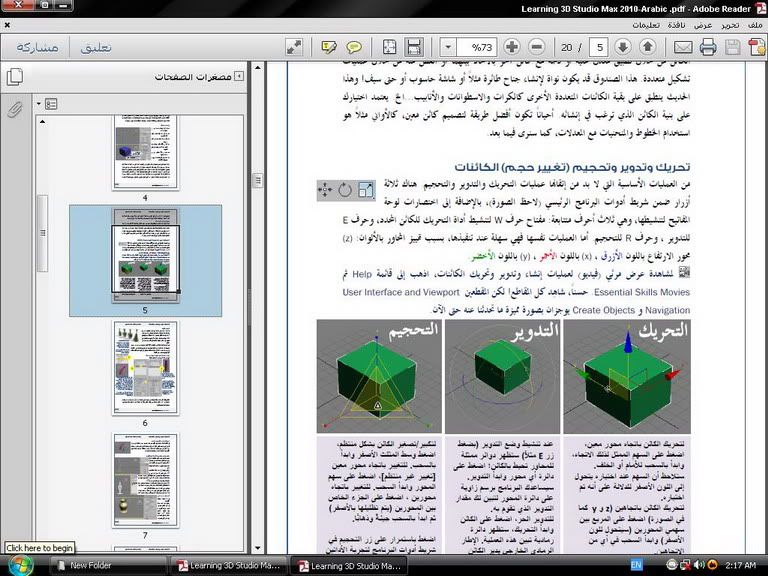This screenshot has height=576, width=768.
Task: Click the page thumbnails panel icon
Action: (x=15, y=77)
